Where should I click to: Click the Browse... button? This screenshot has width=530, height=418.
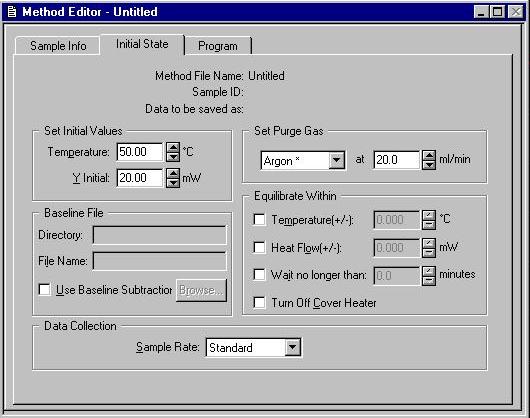[201, 290]
